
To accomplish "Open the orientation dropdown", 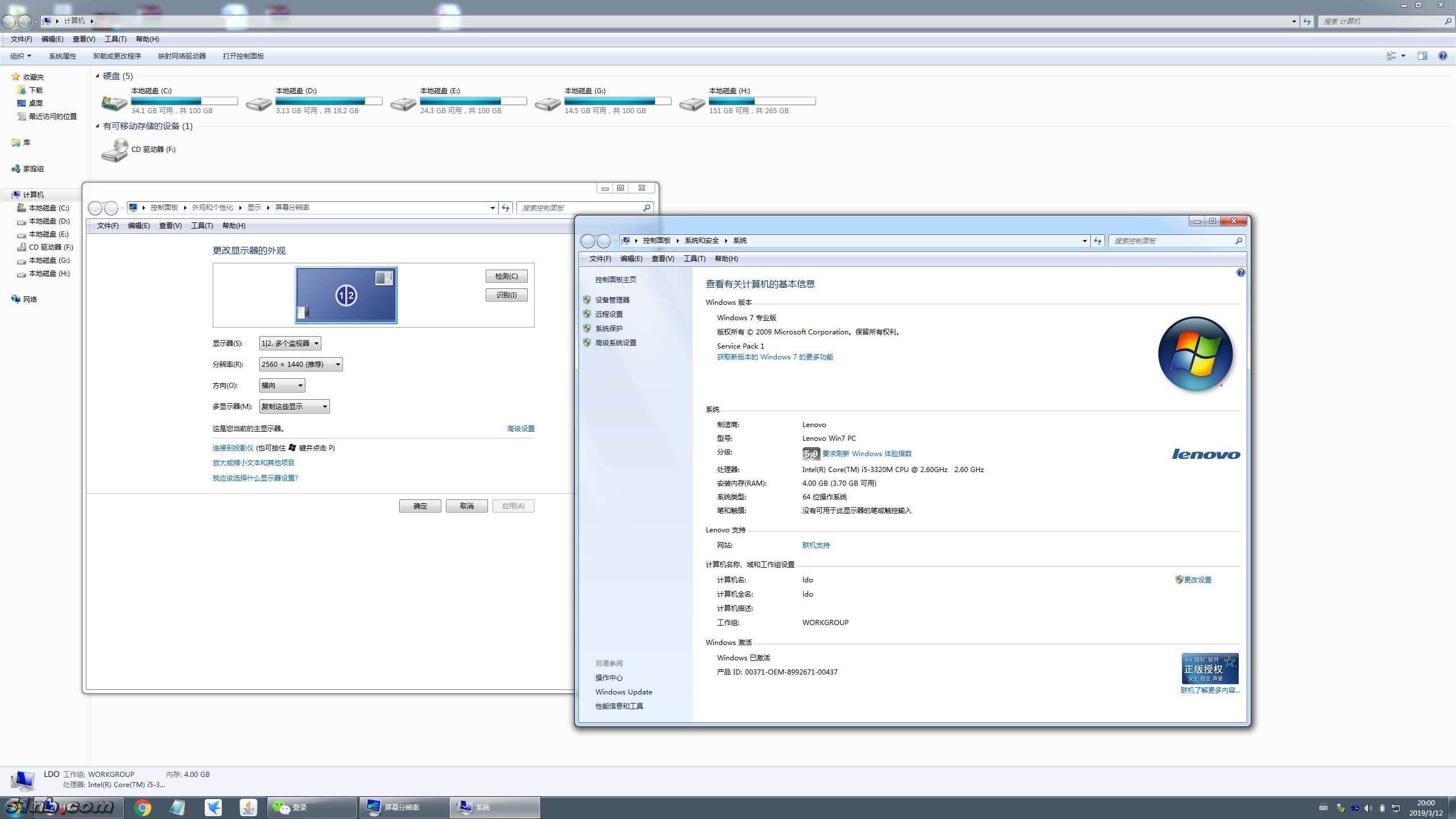I will pyautogui.click(x=282, y=386).
